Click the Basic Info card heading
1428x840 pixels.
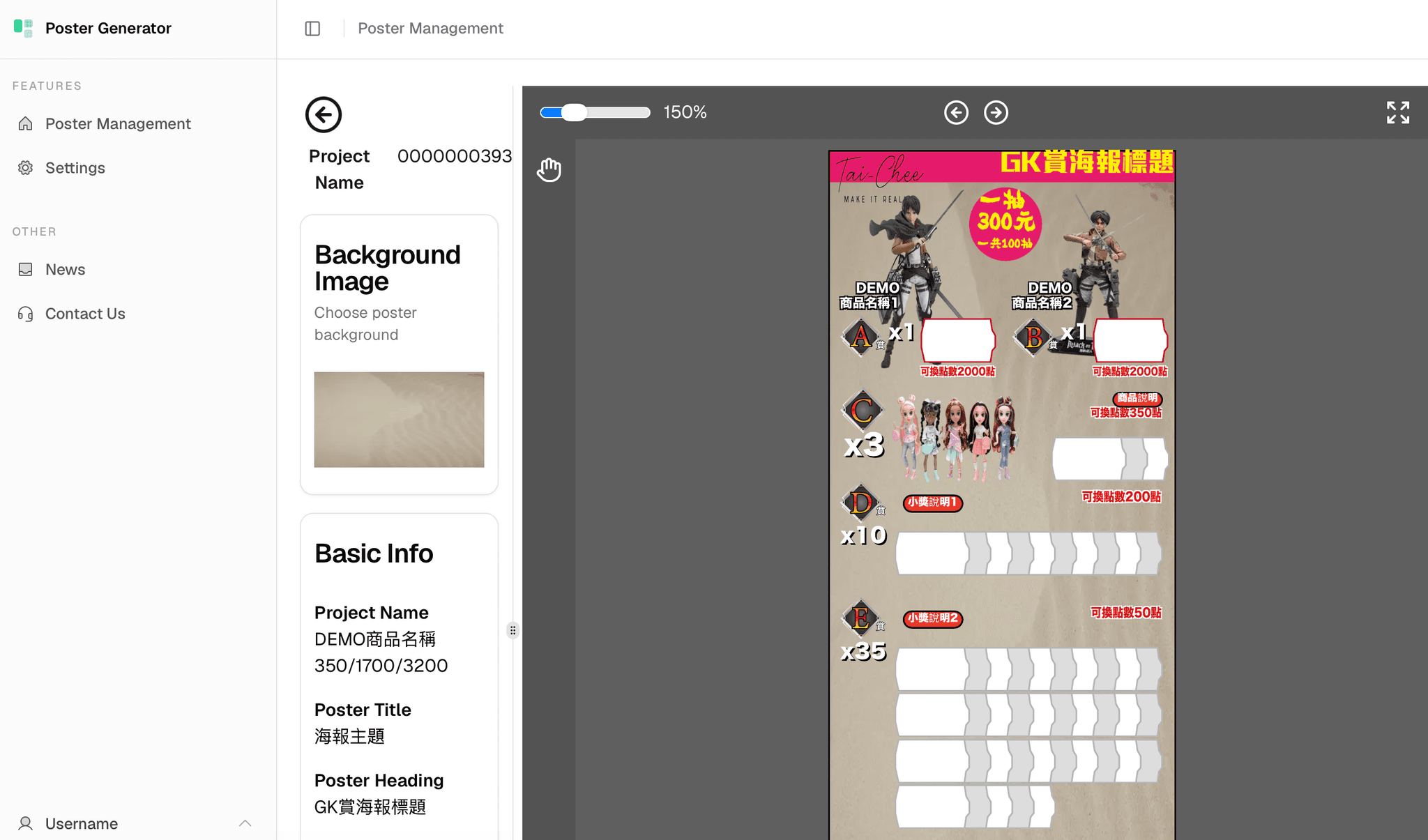click(374, 553)
